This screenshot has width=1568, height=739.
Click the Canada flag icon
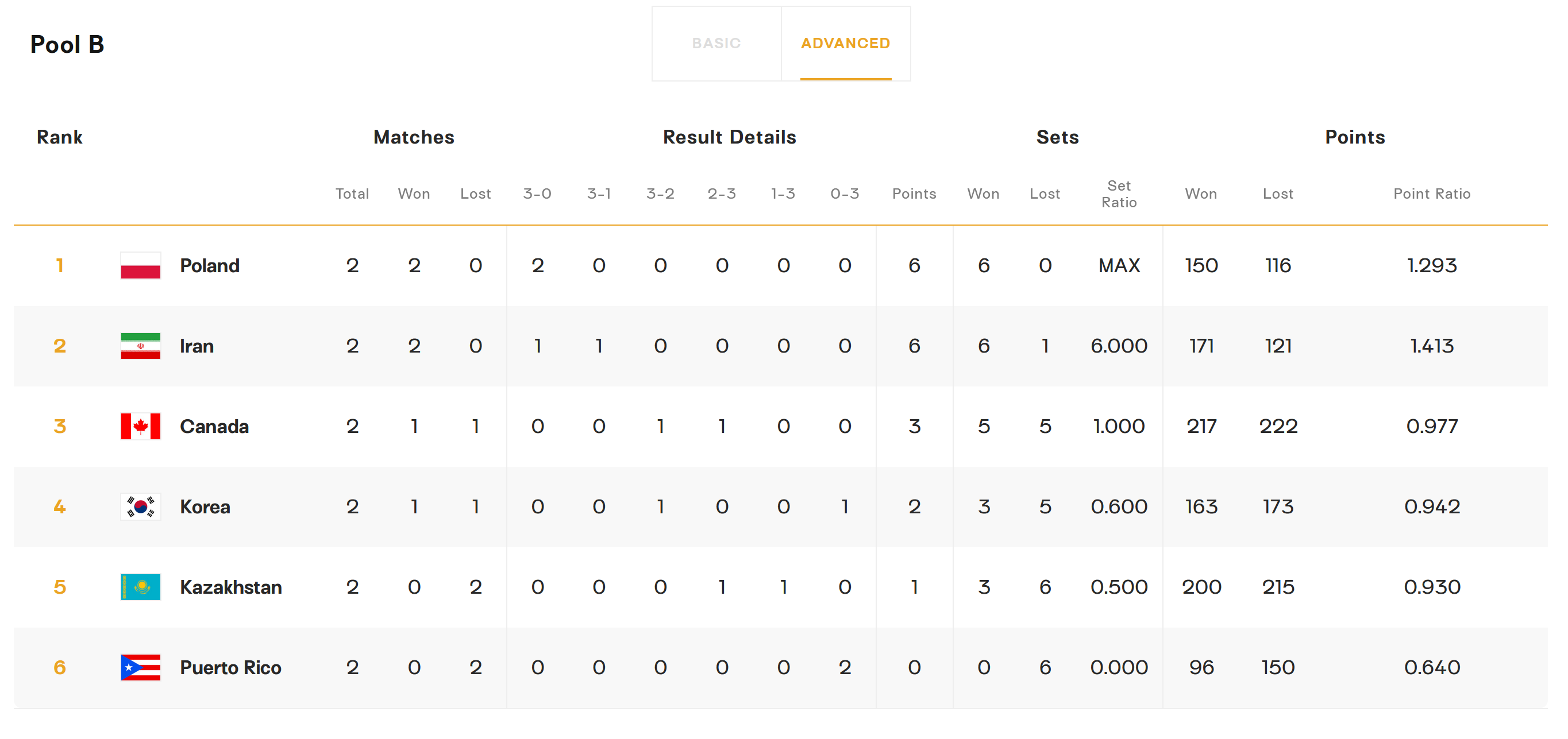(141, 427)
